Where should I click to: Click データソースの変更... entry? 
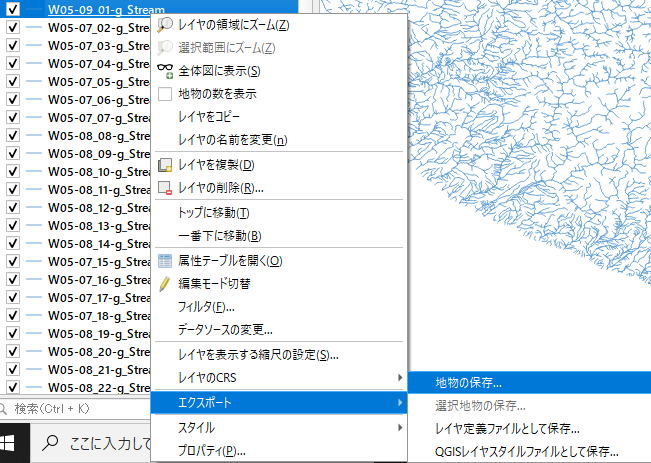click(x=225, y=329)
